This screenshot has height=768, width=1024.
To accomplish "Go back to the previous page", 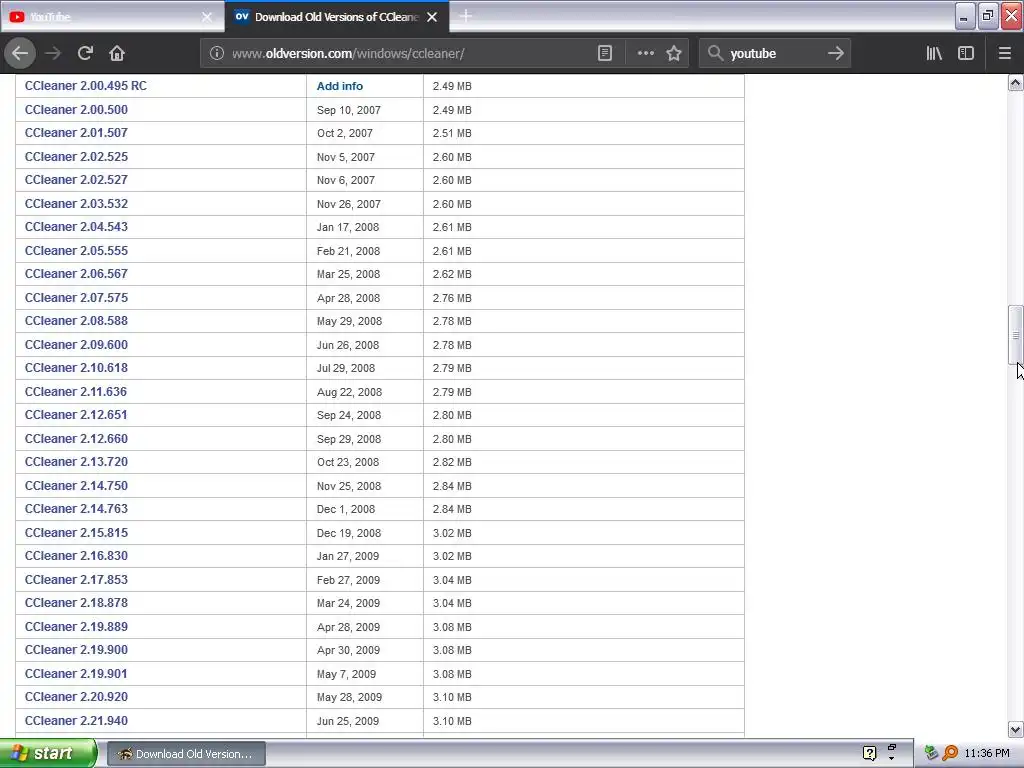I will tap(20, 54).
